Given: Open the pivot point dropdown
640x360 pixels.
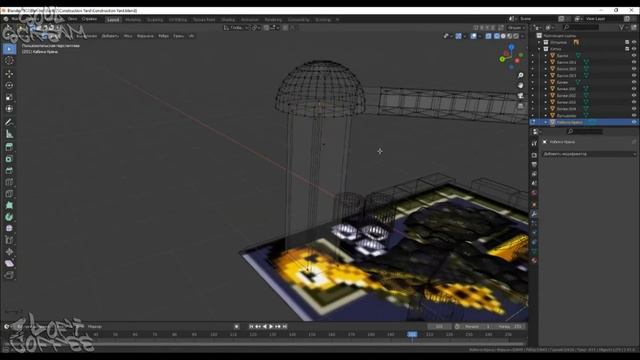Looking at the screenshot, I should (x=256, y=27).
